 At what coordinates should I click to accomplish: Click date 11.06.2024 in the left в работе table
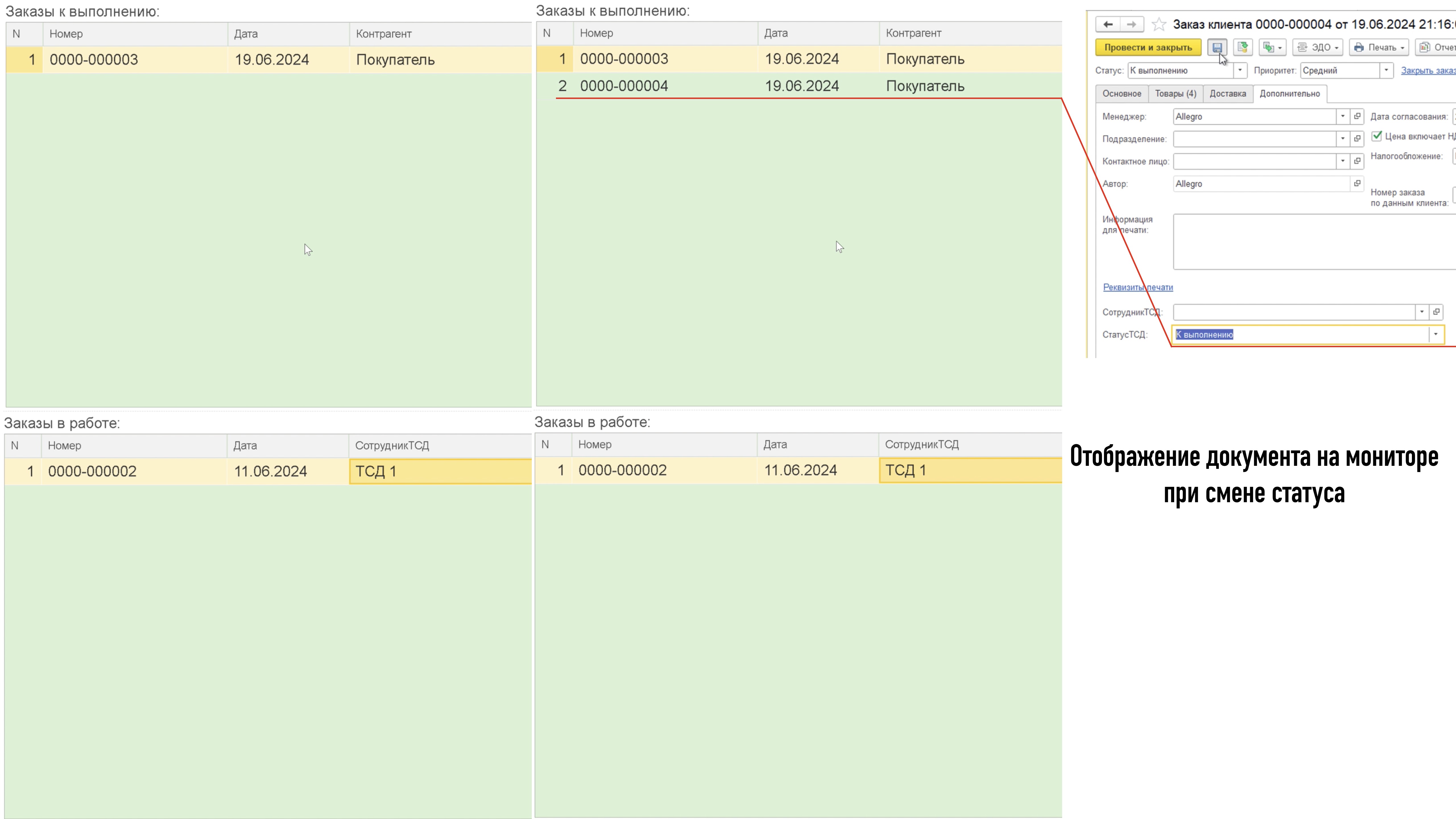click(270, 471)
